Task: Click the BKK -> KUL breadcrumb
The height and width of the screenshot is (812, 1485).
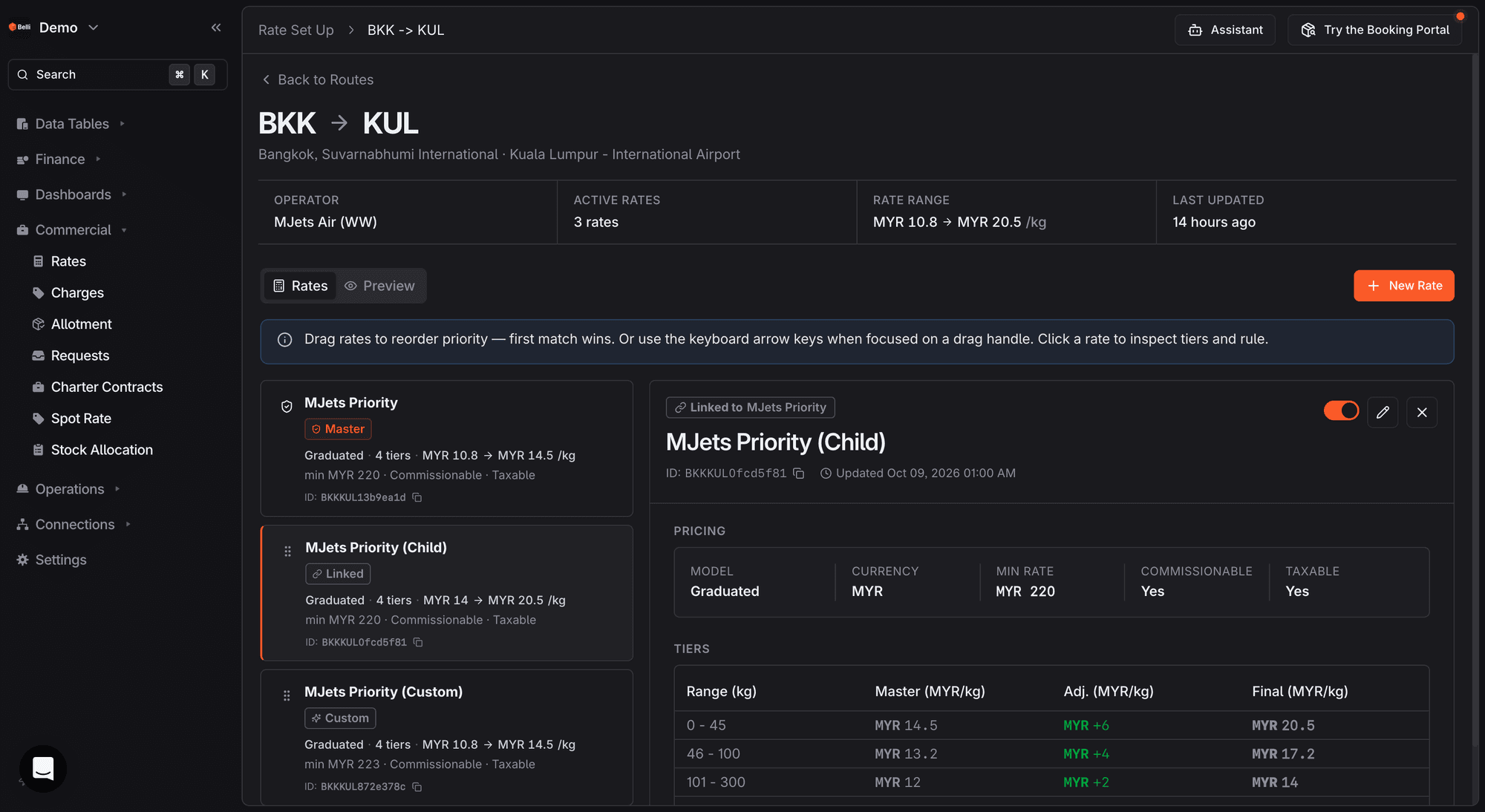Action: [x=405, y=30]
